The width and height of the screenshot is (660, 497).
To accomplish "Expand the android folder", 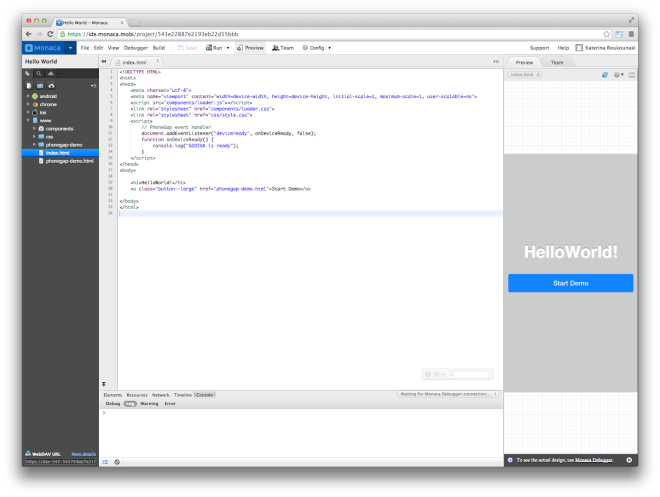I will click(x=28, y=96).
